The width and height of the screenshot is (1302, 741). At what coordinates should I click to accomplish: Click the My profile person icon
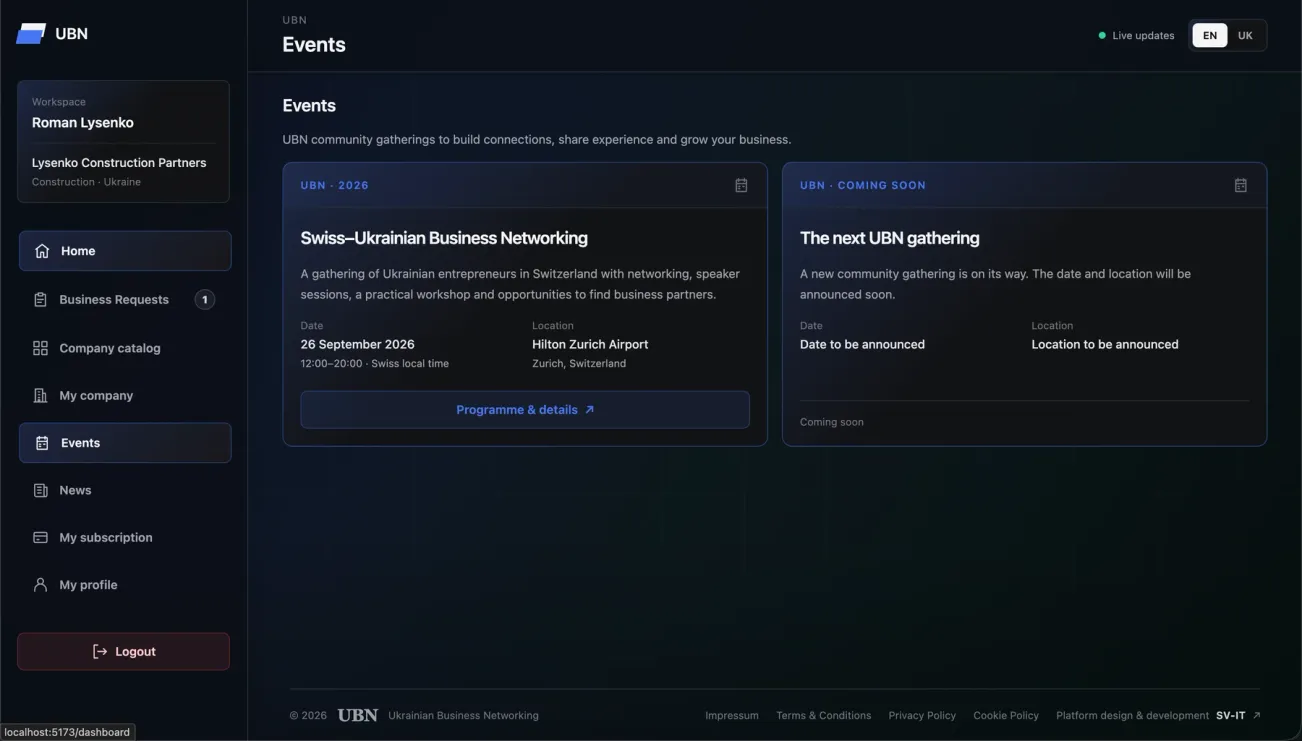(x=40, y=585)
